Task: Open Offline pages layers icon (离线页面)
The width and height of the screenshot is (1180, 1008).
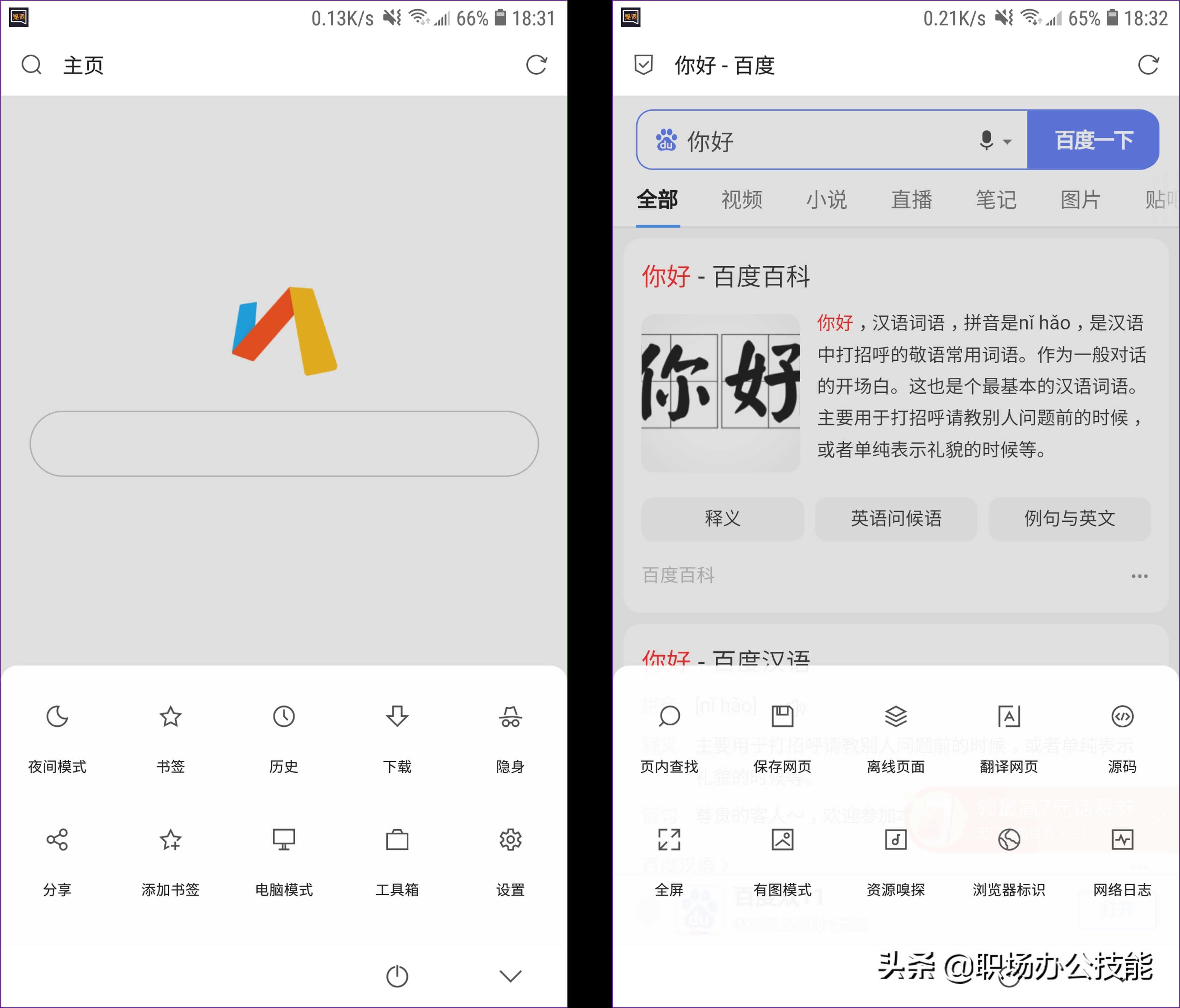Action: coord(896,716)
